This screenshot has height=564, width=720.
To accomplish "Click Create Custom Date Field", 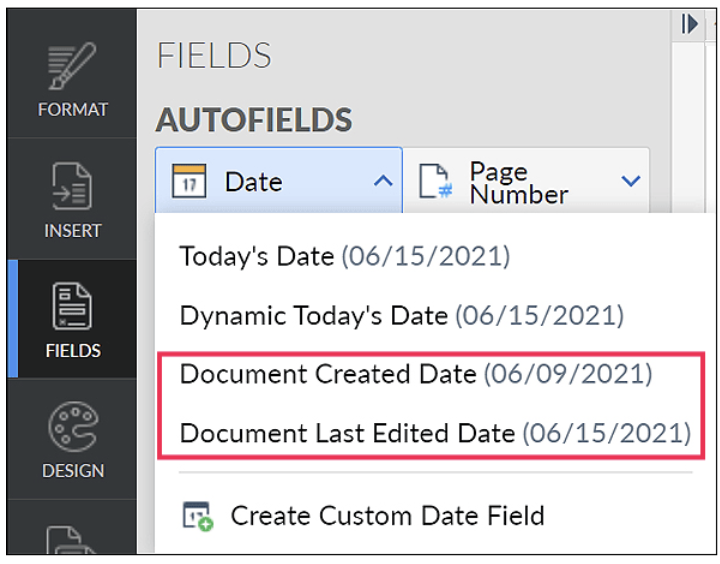I will click(387, 516).
